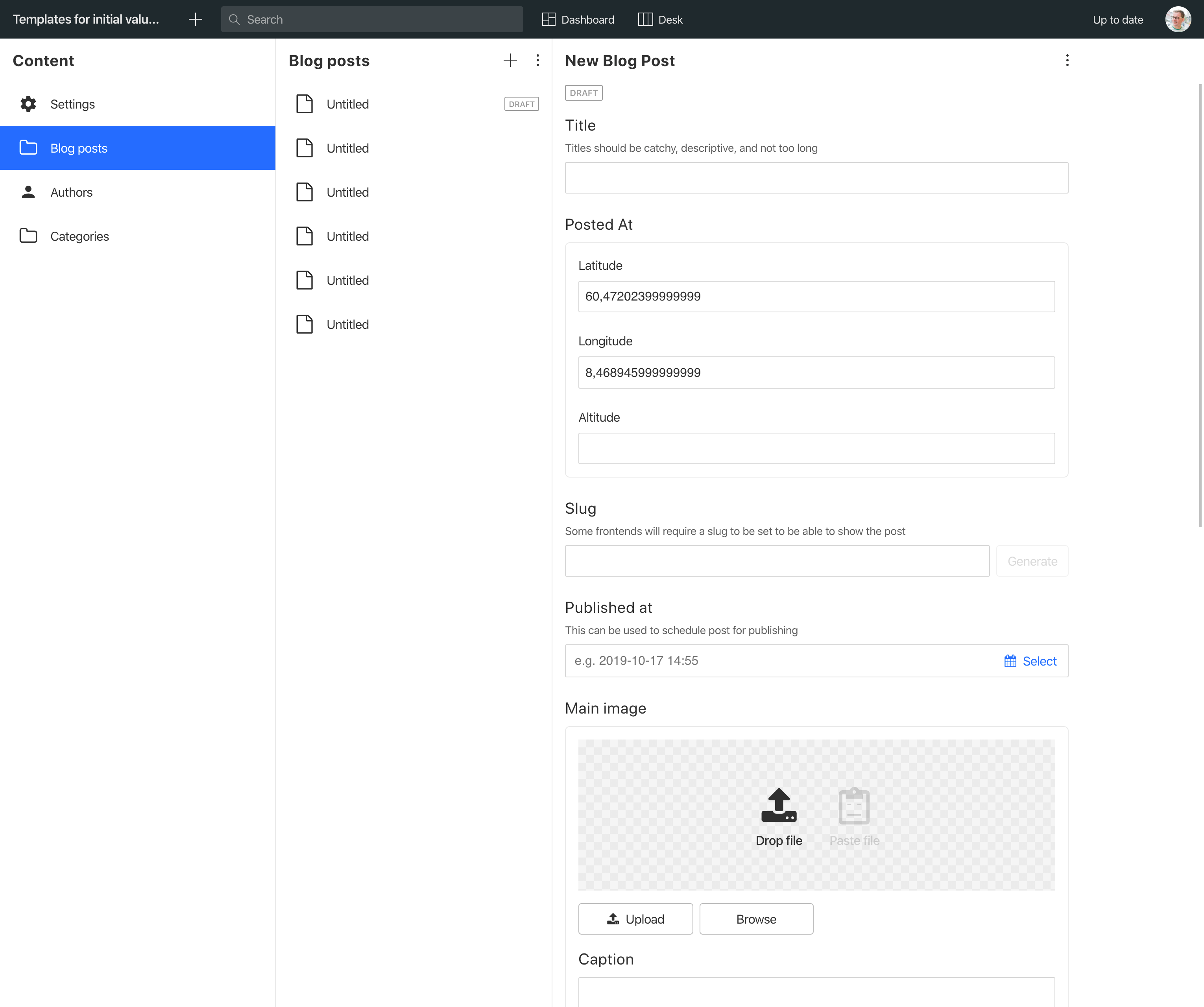This screenshot has height=1007, width=1204.
Task: Click the Blog posts folder icon
Action: tap(28, 147)
